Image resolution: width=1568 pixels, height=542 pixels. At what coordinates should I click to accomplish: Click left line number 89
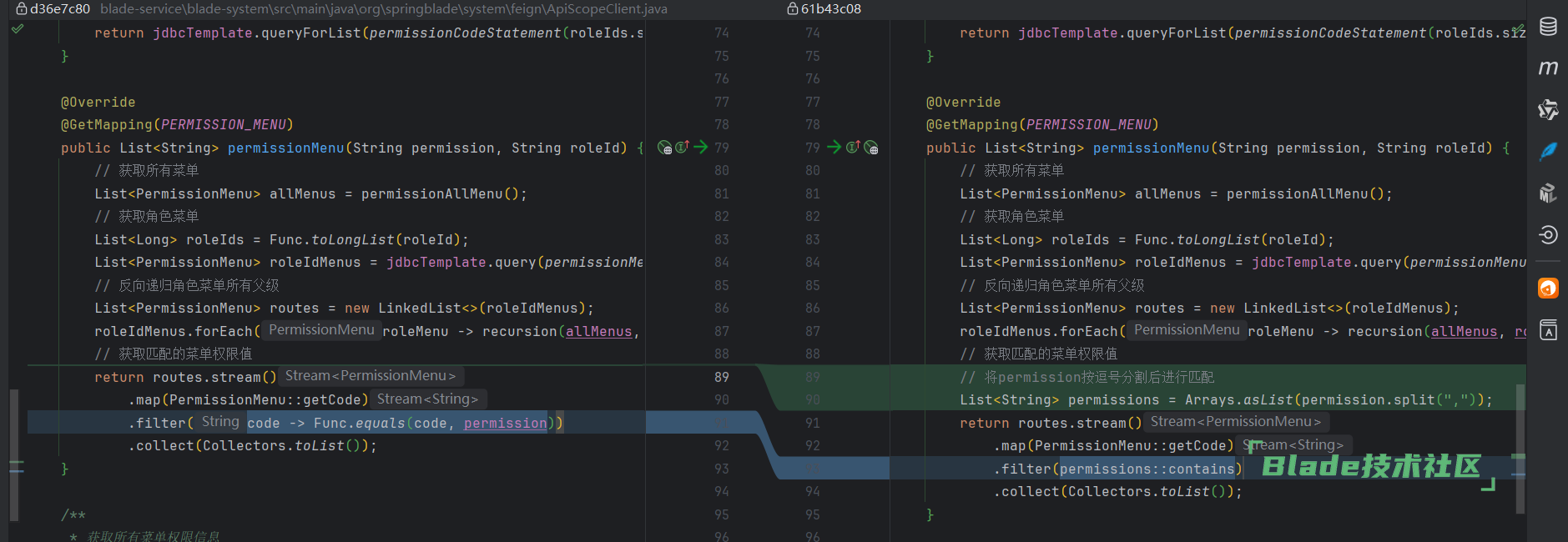pos(721,377)
